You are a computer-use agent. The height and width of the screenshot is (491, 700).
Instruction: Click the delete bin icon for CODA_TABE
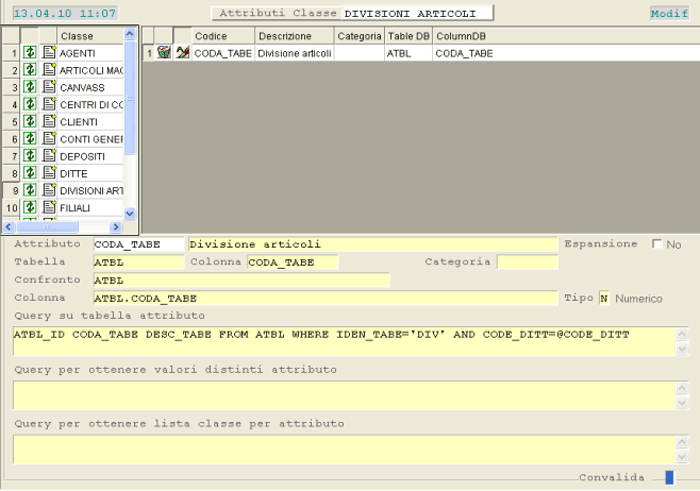164,53
